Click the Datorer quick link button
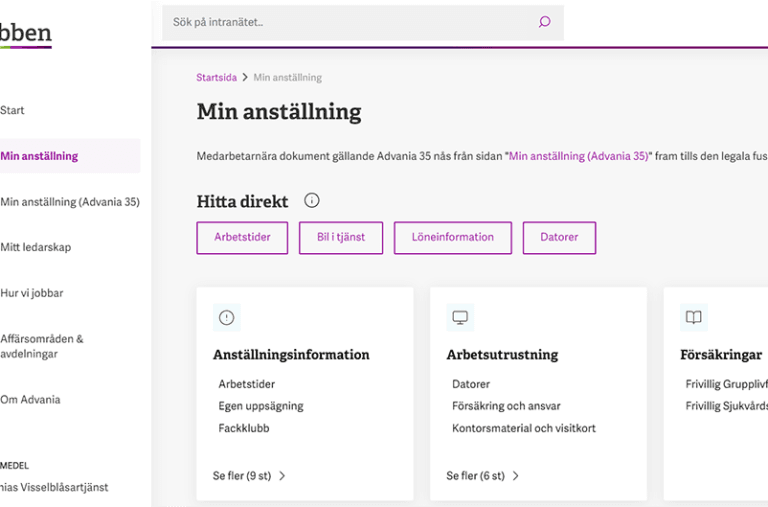 click(x=559, y=238)
